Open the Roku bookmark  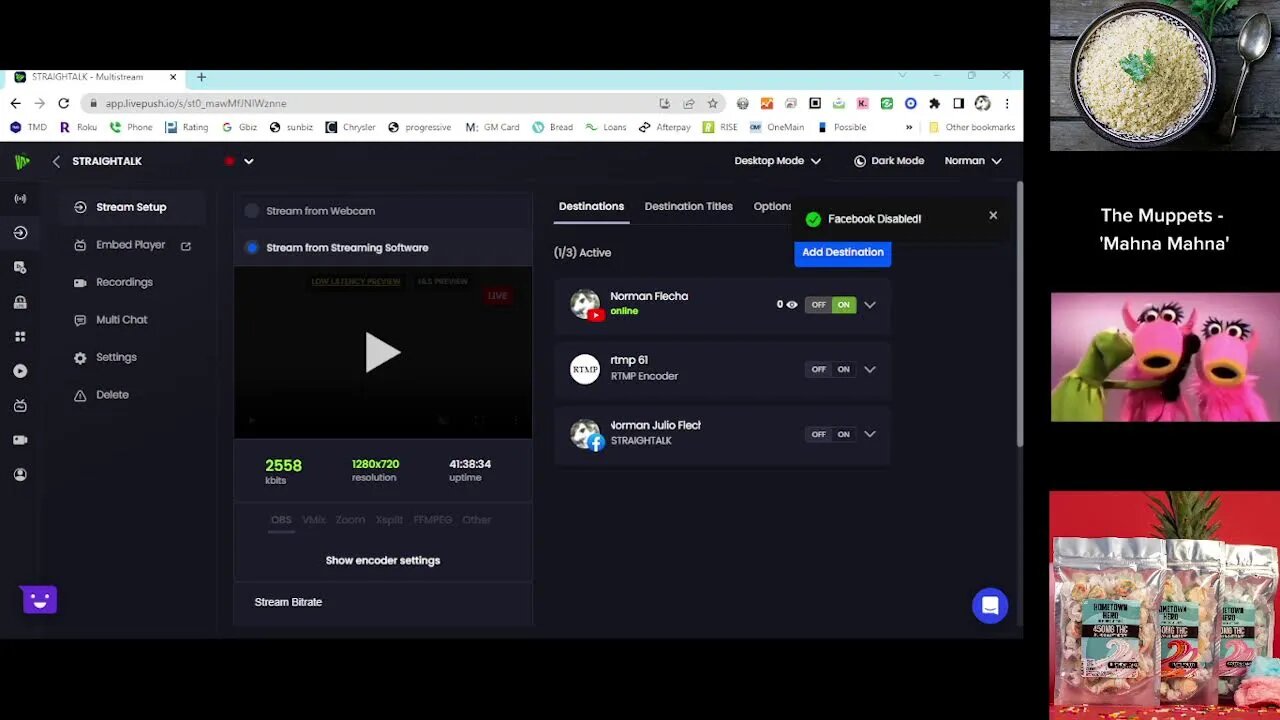[78, 127]
